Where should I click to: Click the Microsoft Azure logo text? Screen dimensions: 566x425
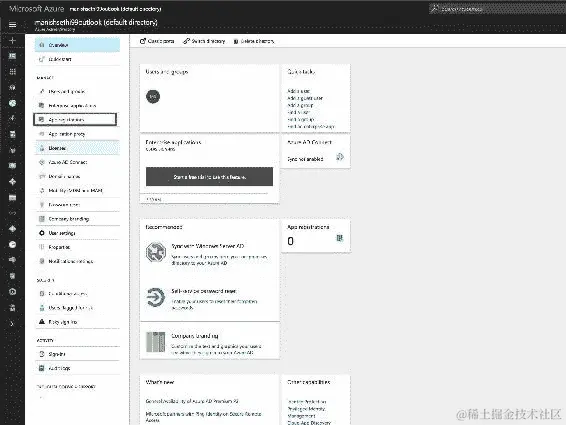36,9
